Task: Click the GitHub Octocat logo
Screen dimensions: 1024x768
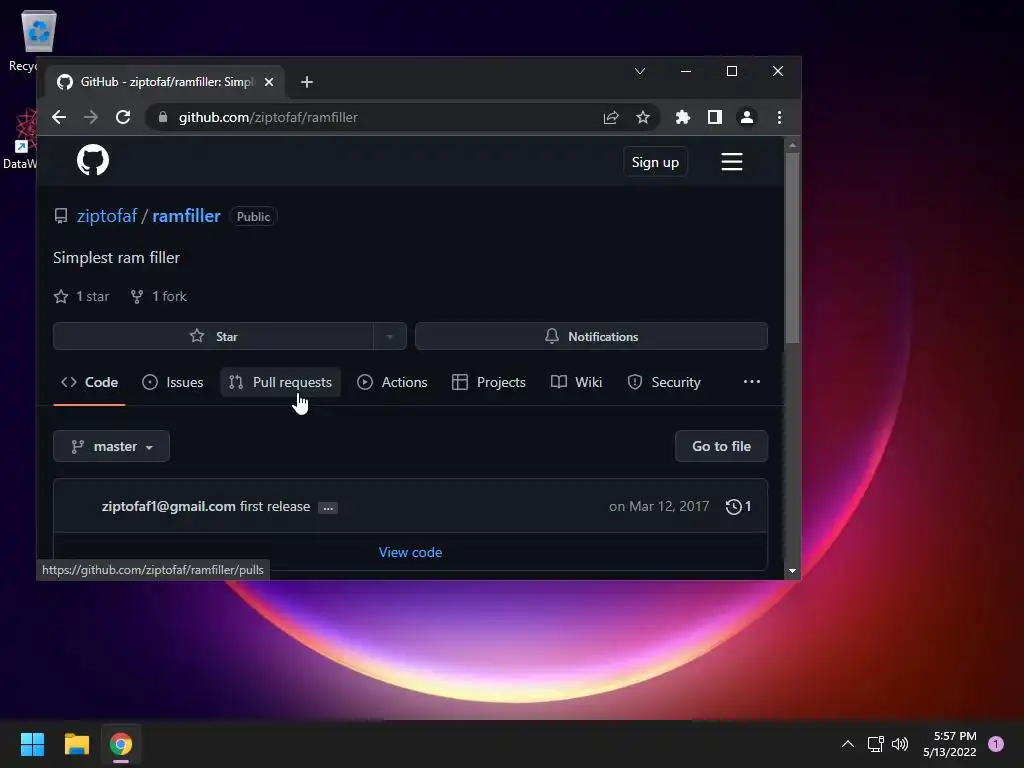Action: pos(93,161)
